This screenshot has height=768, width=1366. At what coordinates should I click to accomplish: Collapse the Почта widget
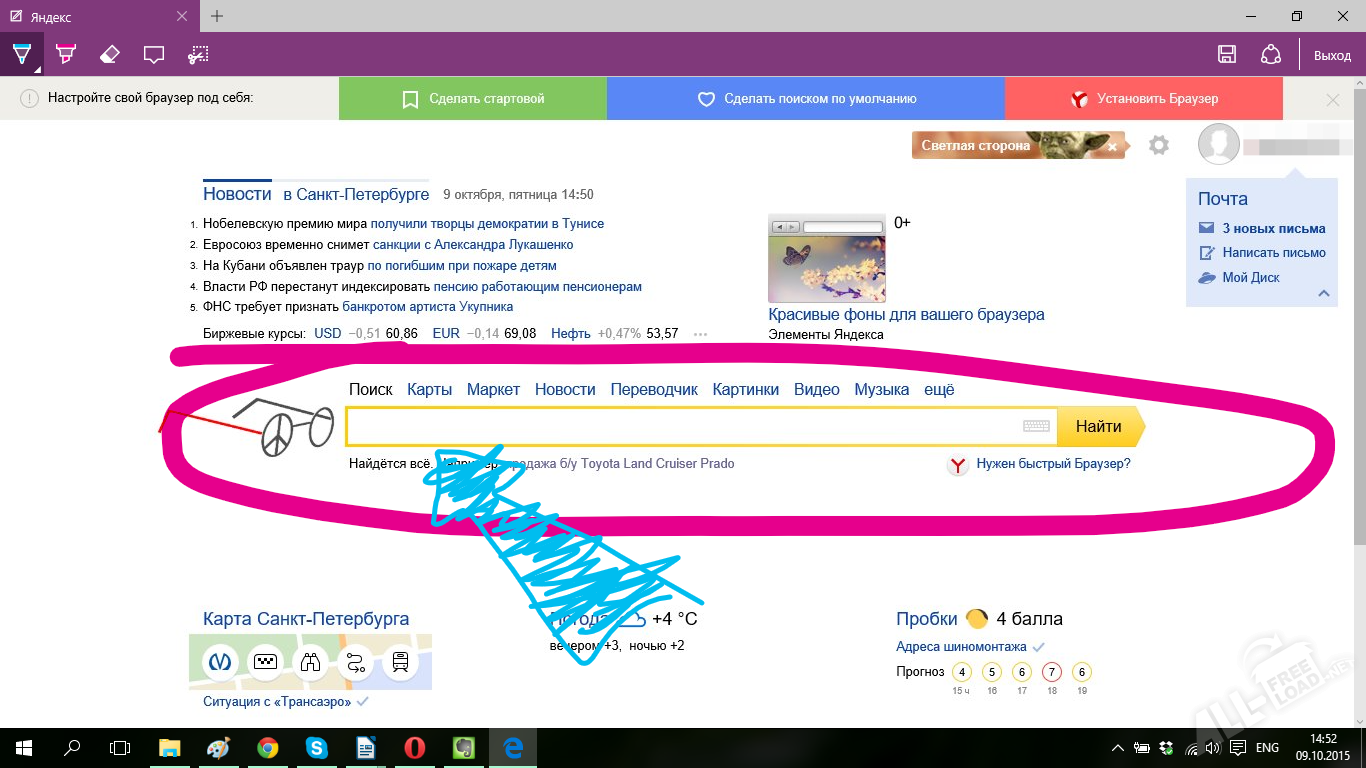1324,293
